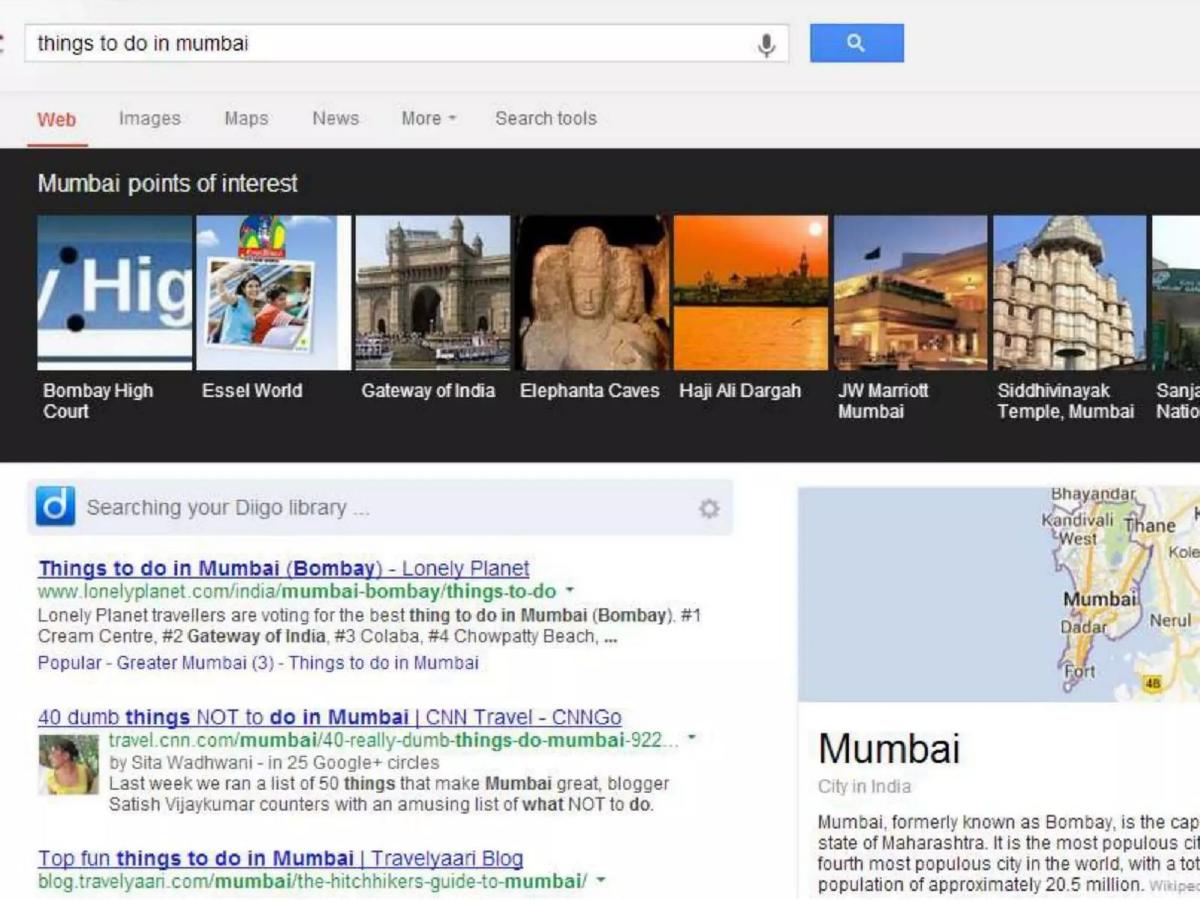
Task: Click in the search query input field
Action: 406,43
